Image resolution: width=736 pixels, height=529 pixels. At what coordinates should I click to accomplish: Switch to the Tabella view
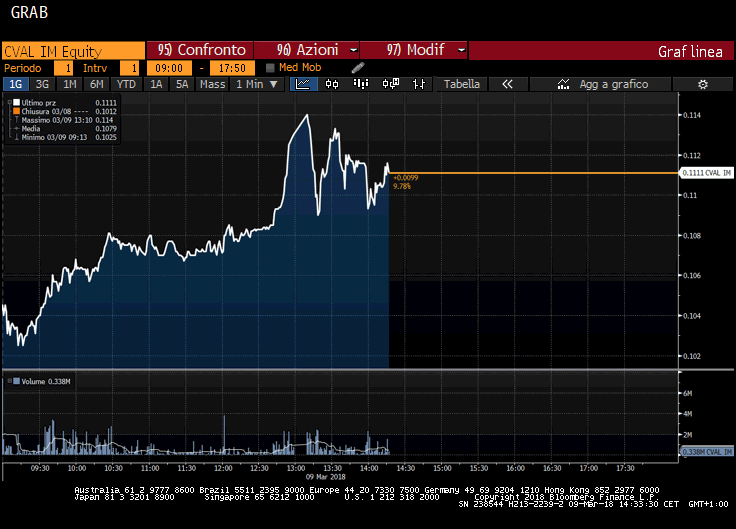point(461,85)
